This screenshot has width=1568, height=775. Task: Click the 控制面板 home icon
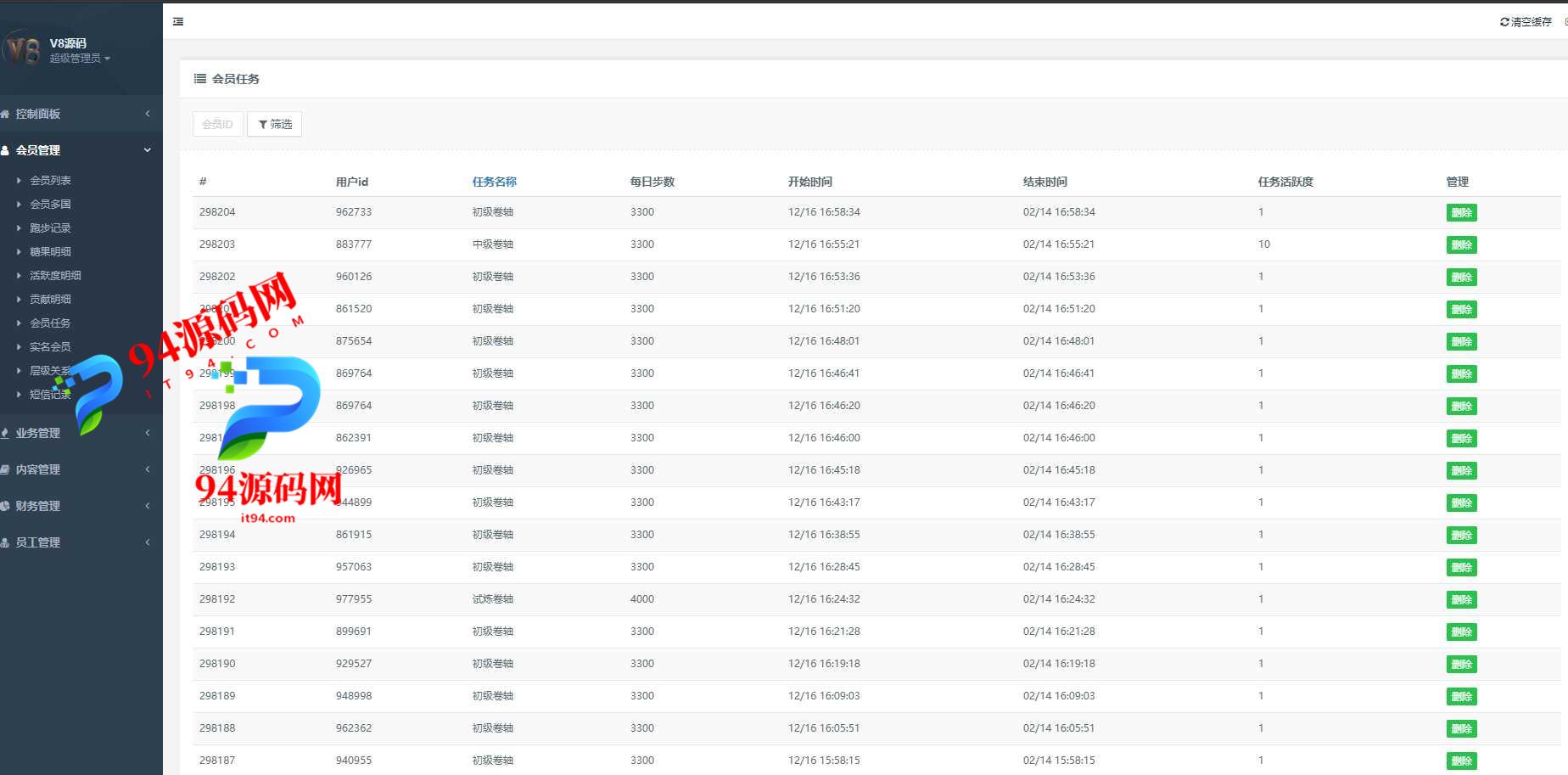click(x=5, y=114)
